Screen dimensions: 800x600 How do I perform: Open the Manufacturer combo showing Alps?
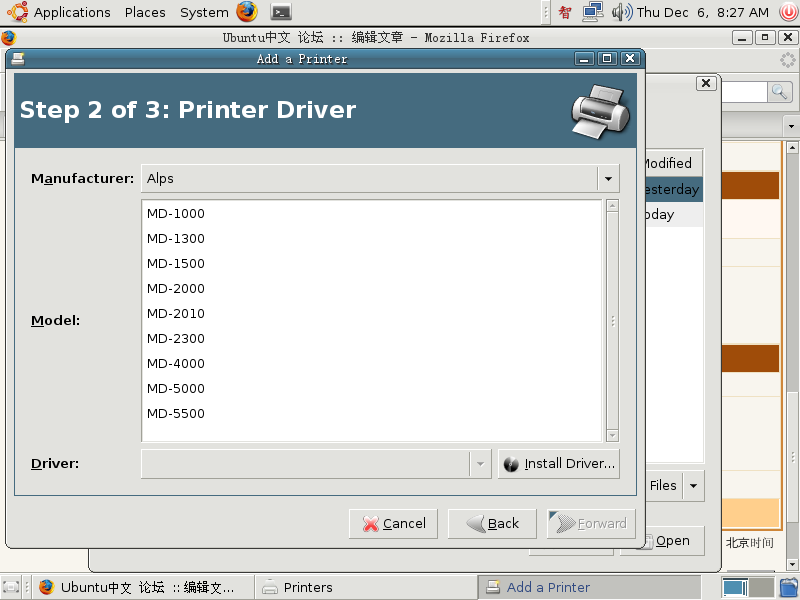pos(380,179)
